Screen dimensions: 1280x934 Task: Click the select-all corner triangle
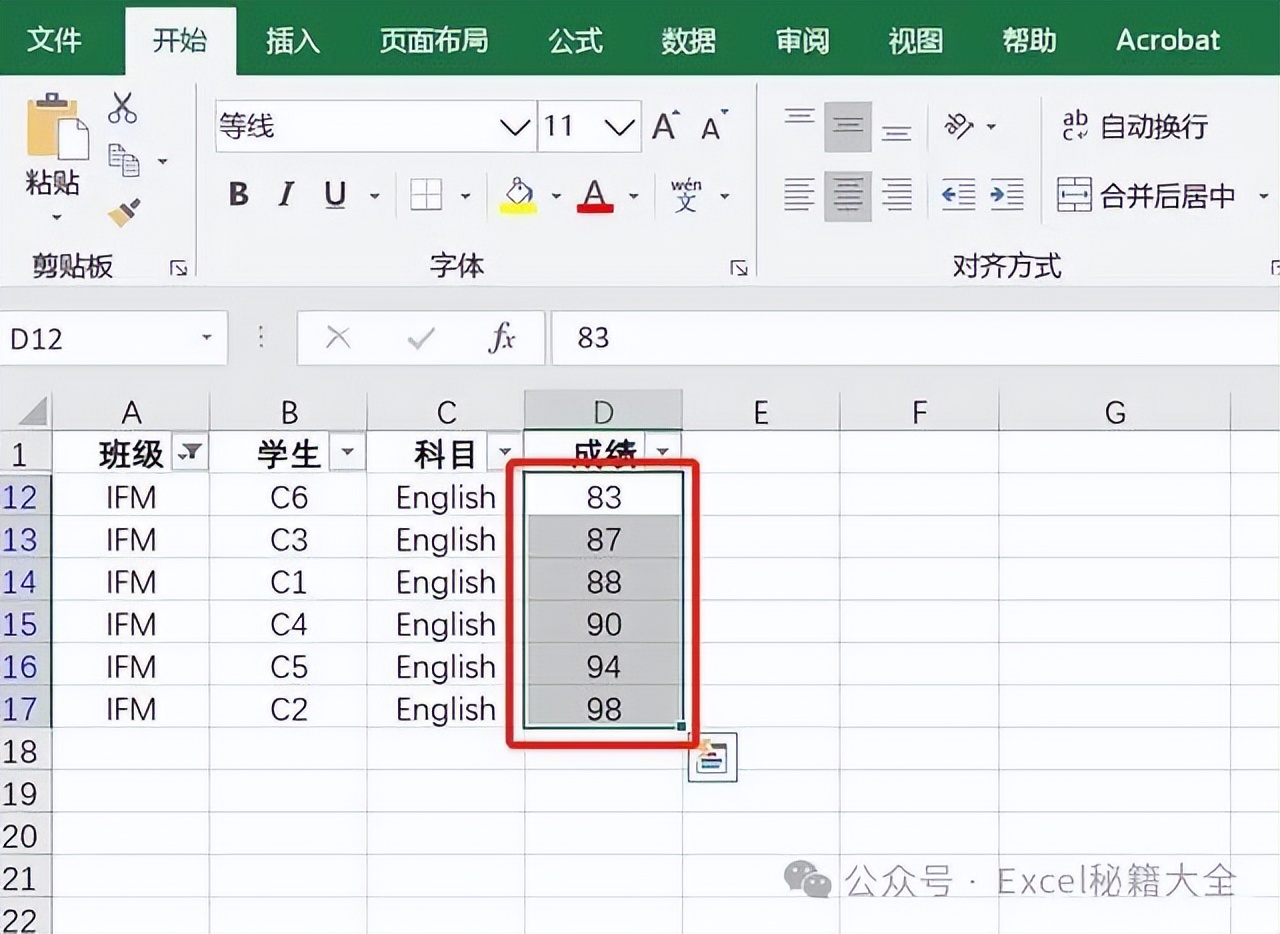click(34, 411)
